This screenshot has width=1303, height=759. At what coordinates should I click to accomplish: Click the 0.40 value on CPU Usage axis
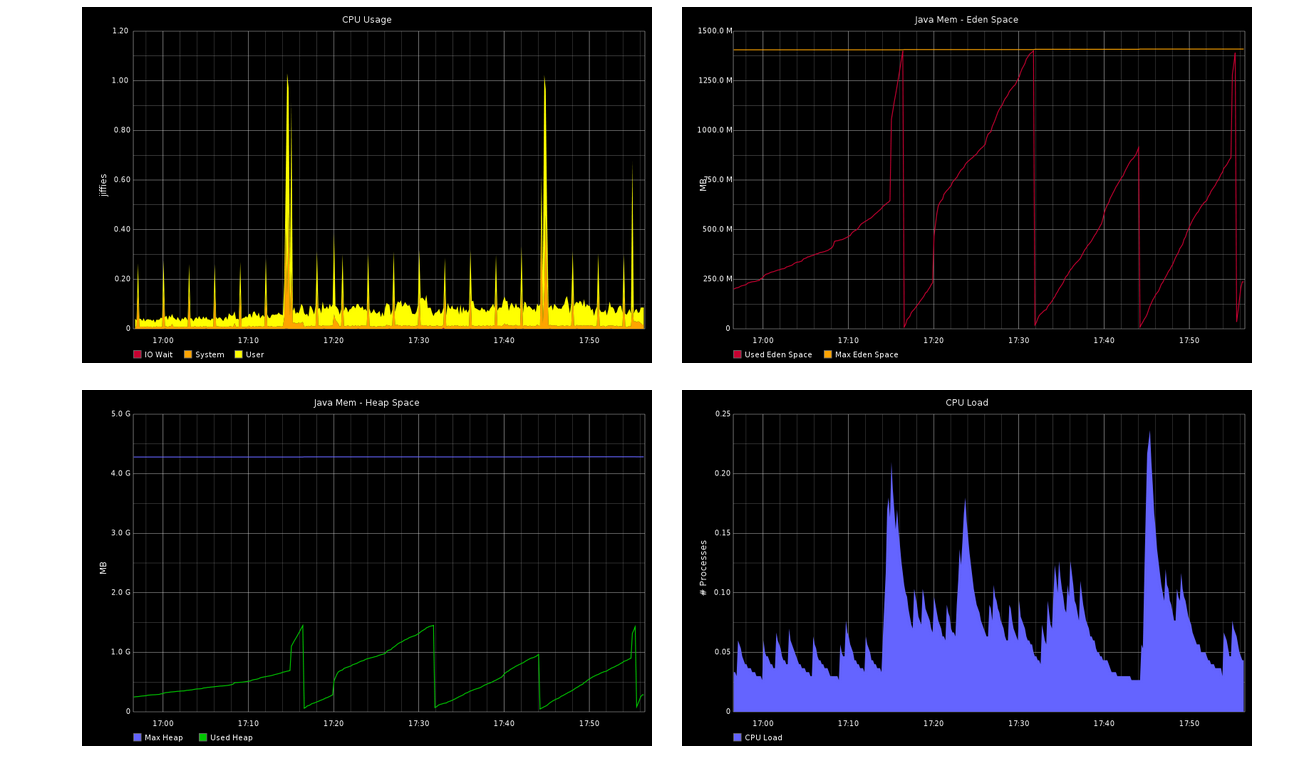(121, 229)
